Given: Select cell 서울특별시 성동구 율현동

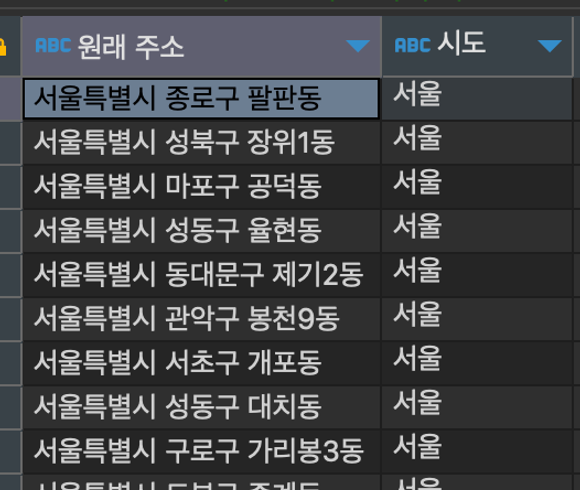Looking at the screenshot, I should [202, 231].
